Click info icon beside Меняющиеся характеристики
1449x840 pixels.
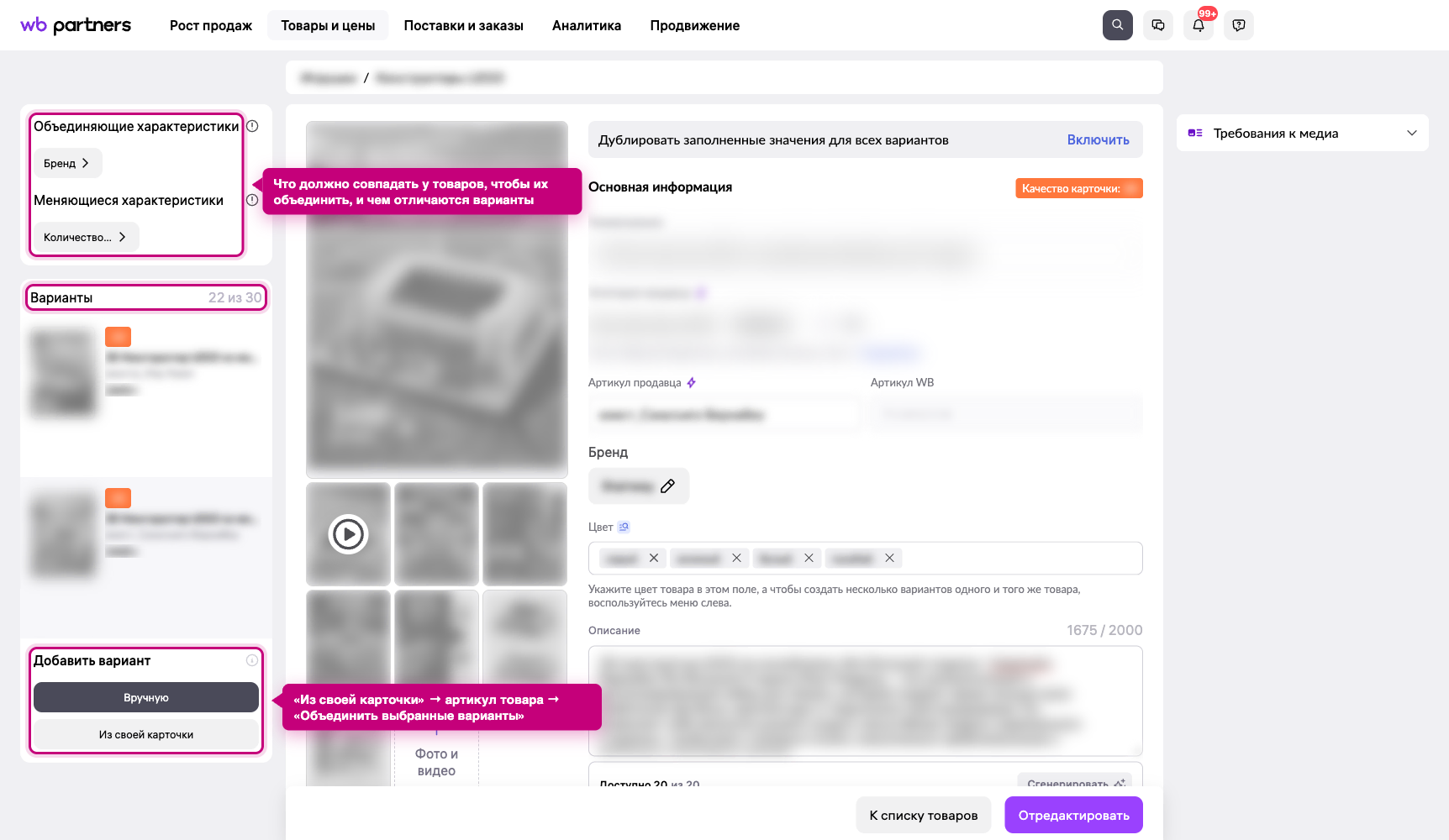coord(252,200)
